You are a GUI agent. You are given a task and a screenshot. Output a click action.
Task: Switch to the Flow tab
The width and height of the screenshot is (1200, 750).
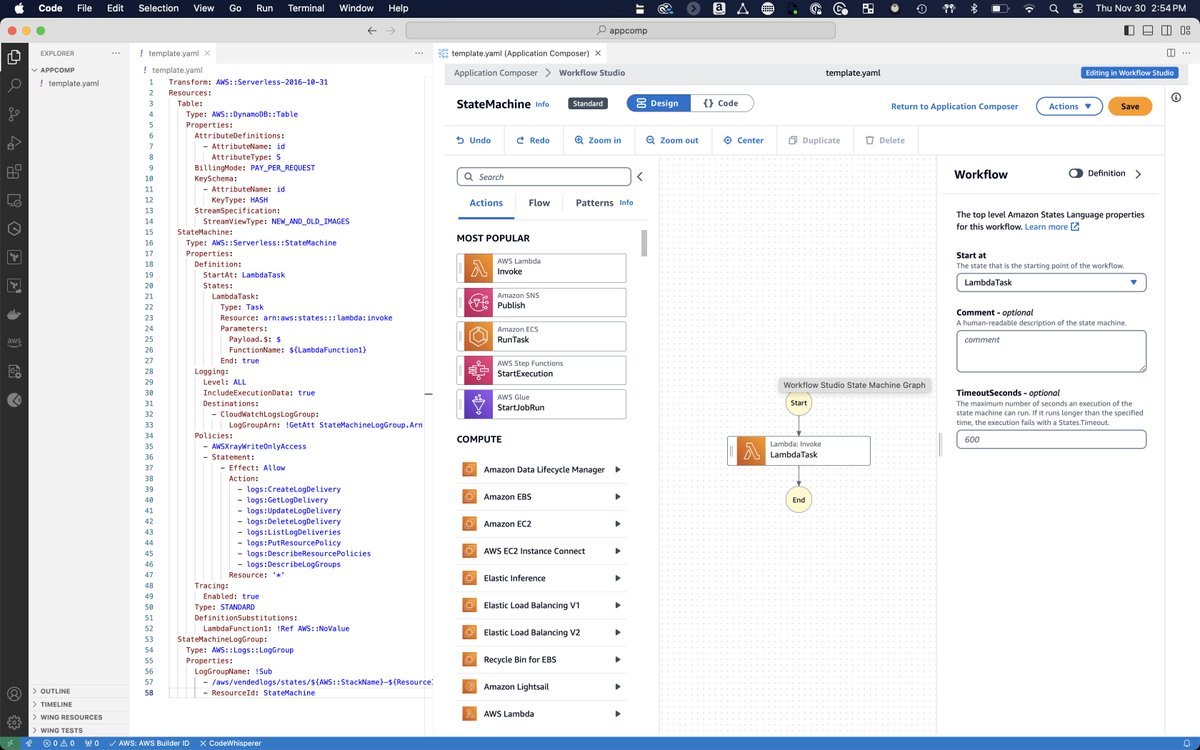click(539, 202)
